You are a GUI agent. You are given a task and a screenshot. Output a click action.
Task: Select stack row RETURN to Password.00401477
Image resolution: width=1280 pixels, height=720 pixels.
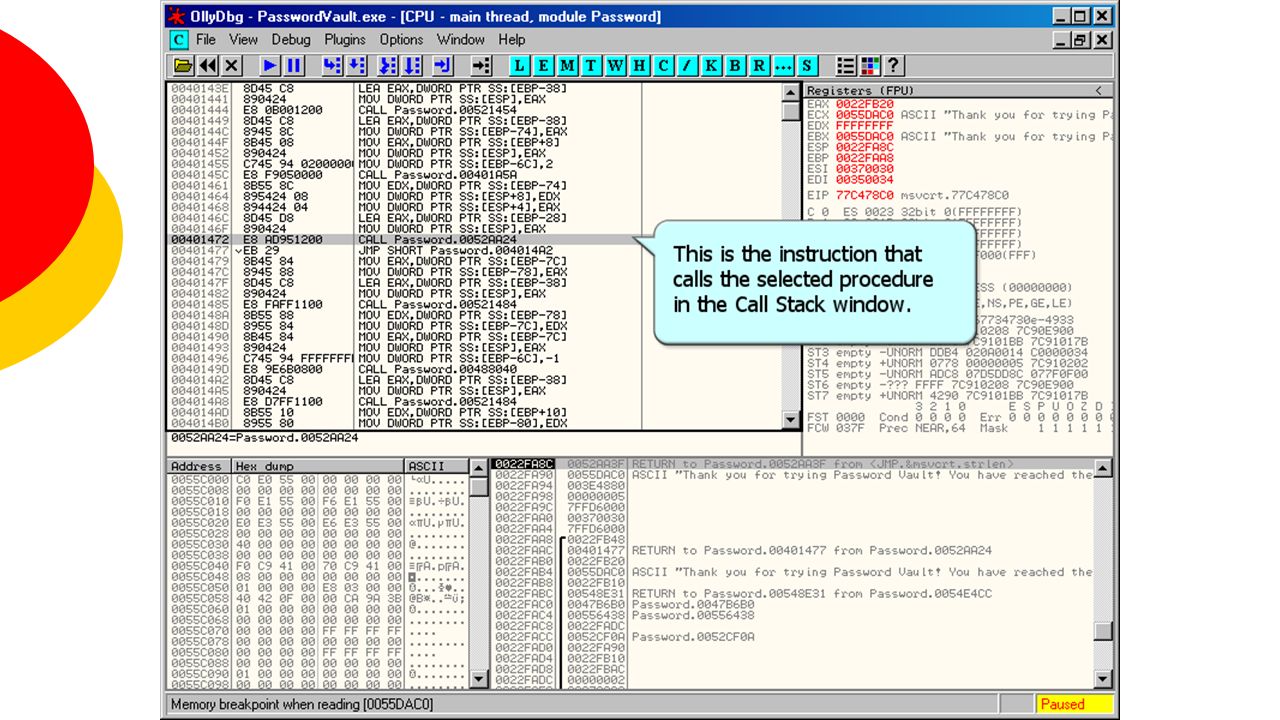793,550
